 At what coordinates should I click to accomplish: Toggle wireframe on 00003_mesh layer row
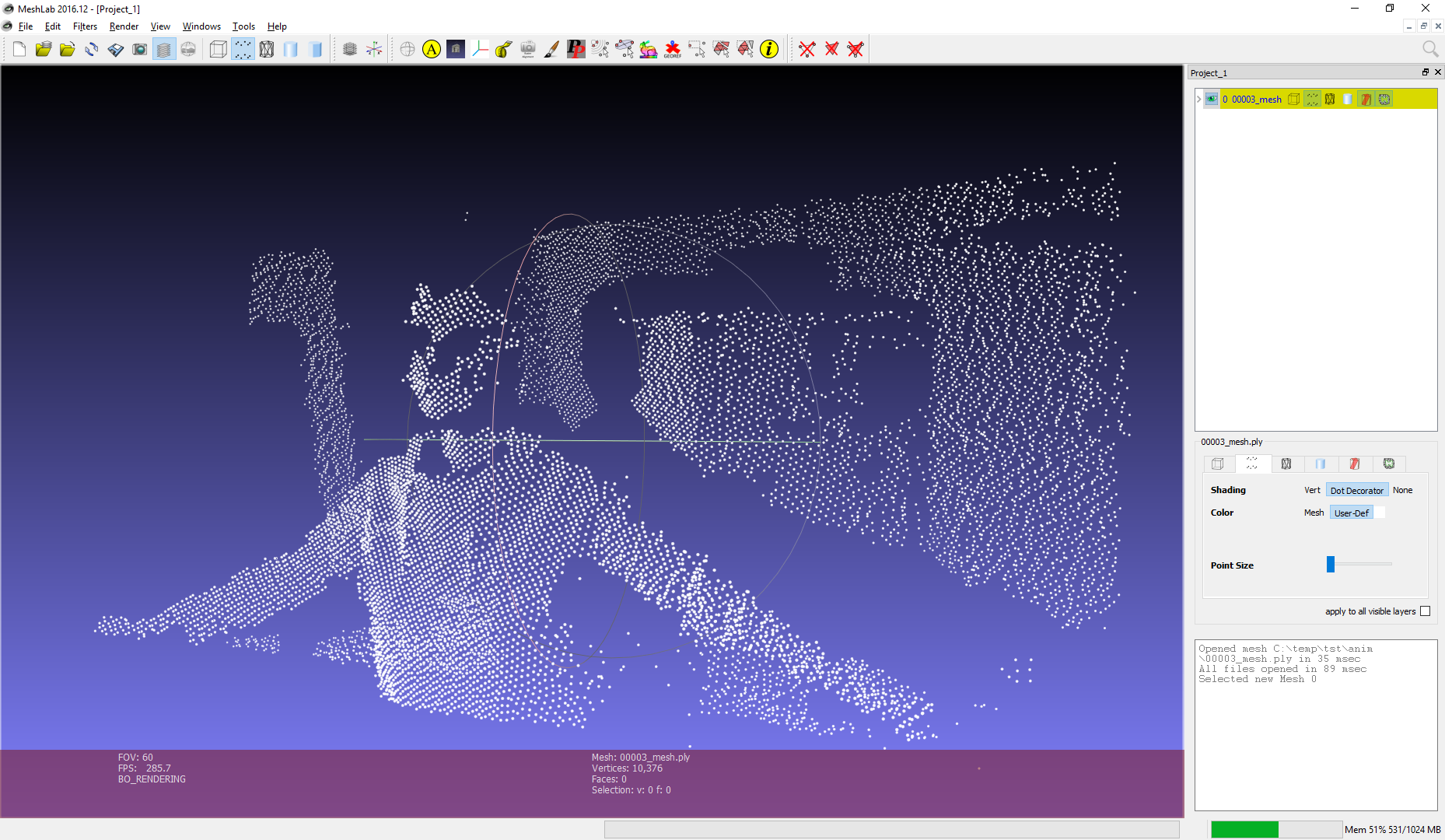[1330, 100]
